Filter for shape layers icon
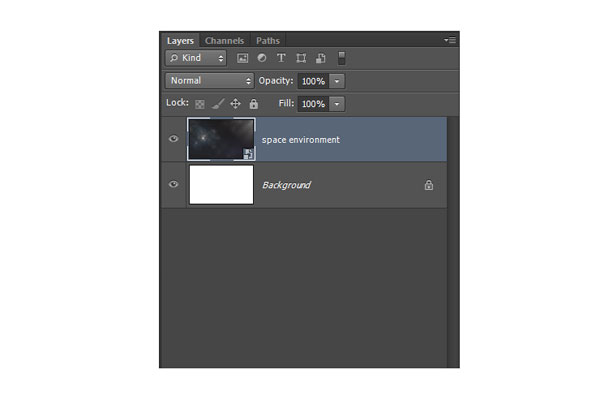600x400 pixels. coord(301,58)
